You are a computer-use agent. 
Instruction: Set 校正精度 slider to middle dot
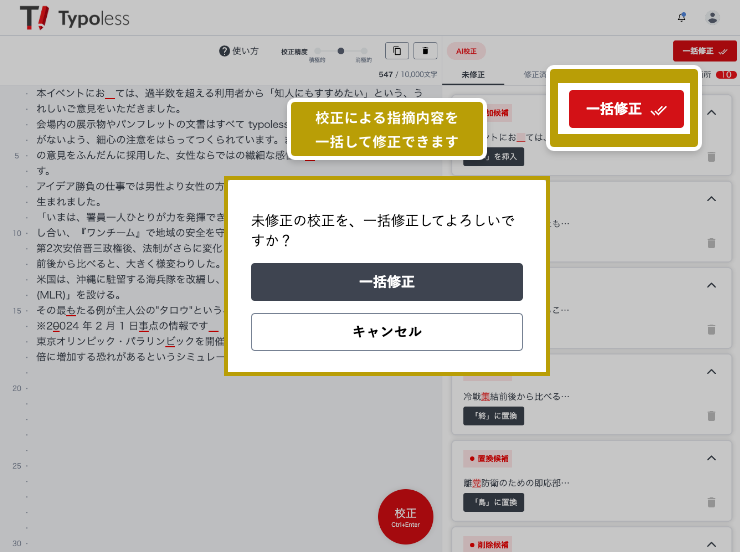pyautogui.click(x=341, y=51)
